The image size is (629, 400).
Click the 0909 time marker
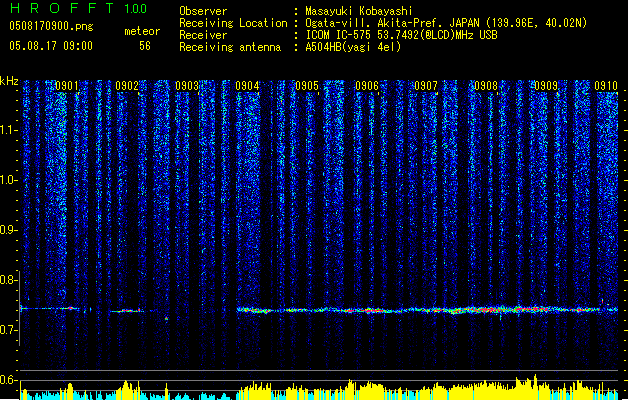coord(546,86)
